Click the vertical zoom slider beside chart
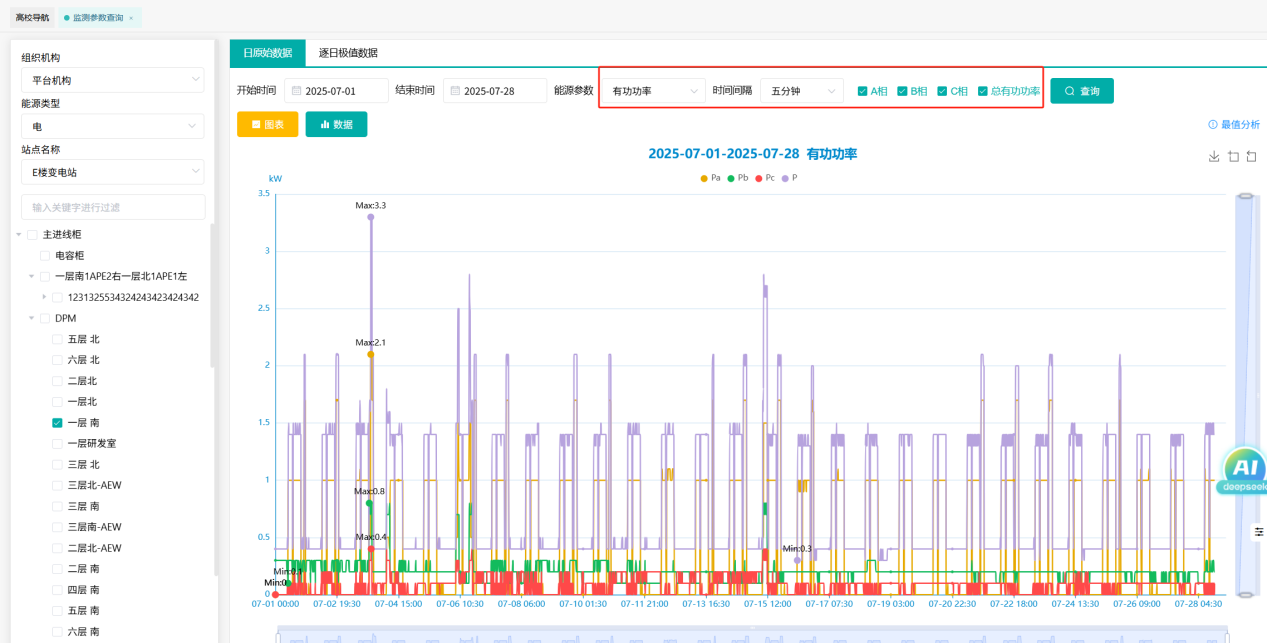 [1245, 393]
